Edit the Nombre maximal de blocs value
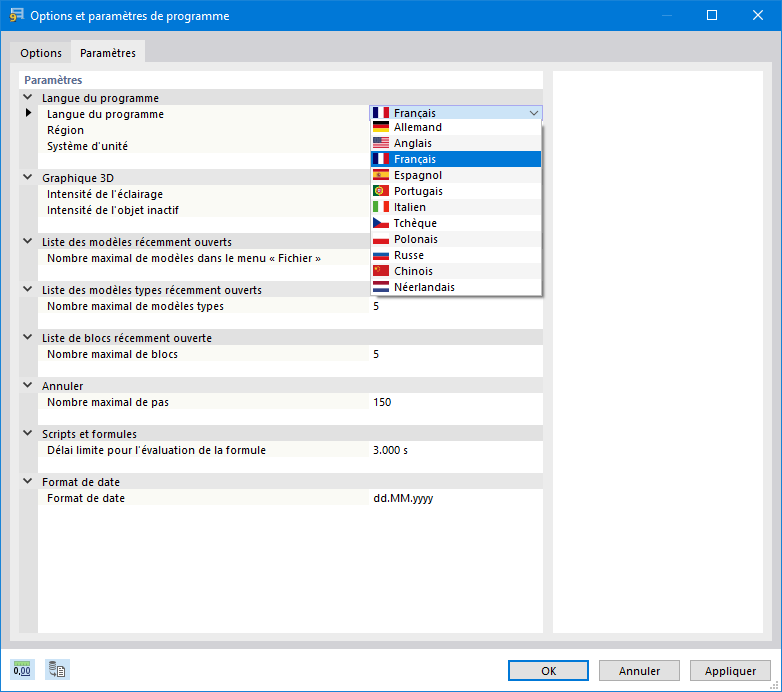This screenshot has height=692, width=782. point(456,354)
